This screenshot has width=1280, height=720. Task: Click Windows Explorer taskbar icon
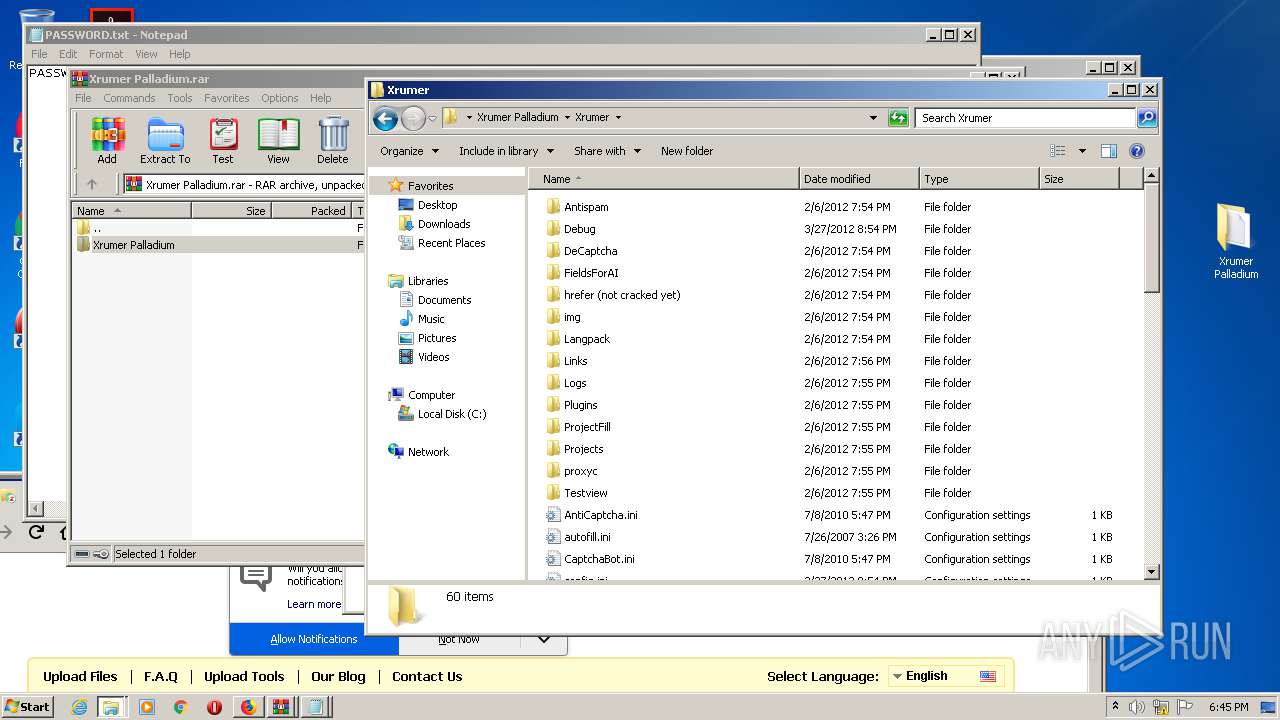pos(111,707)
